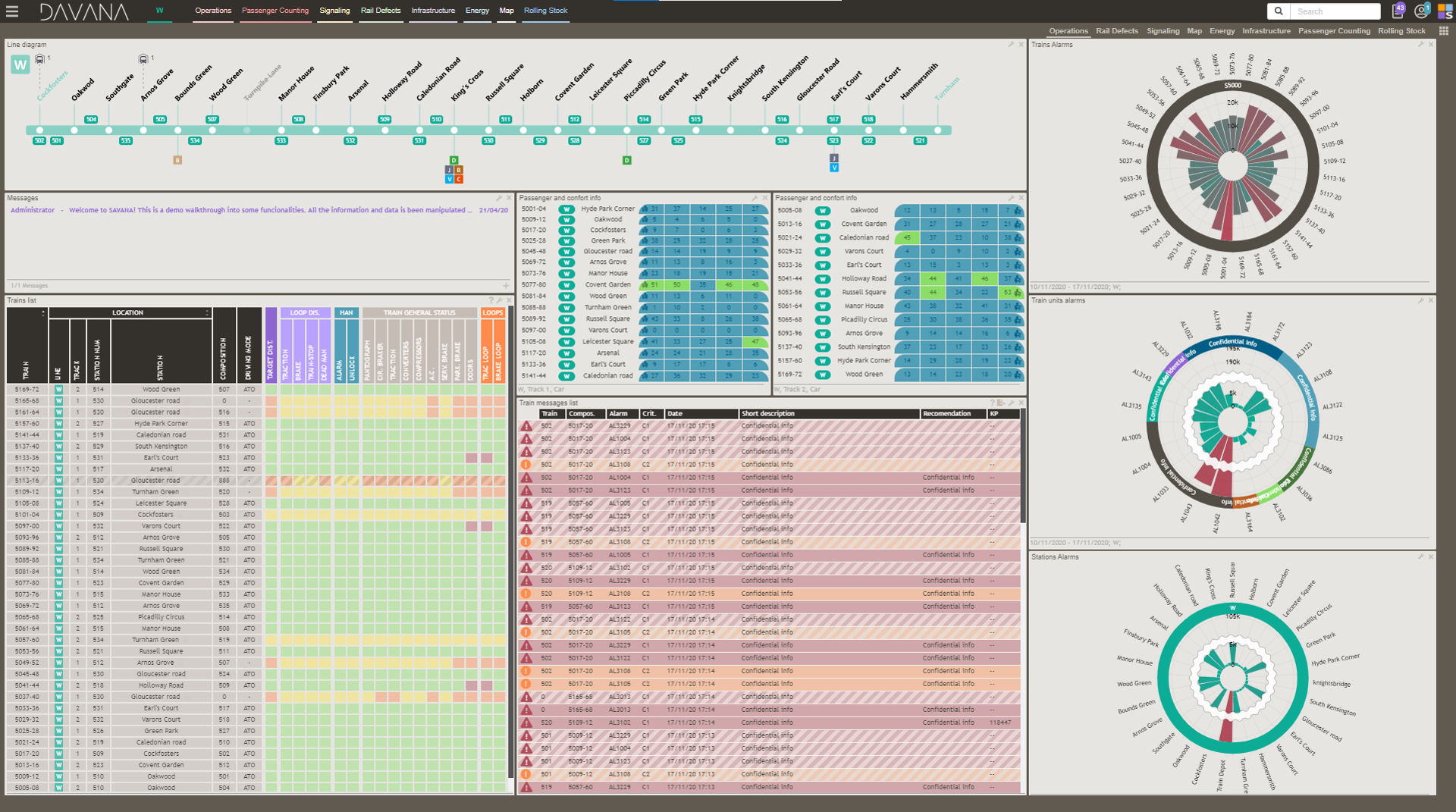Viewport: 1456px width, 812px height.
Task: Sort by the Date column header
Action: (701, 414)
